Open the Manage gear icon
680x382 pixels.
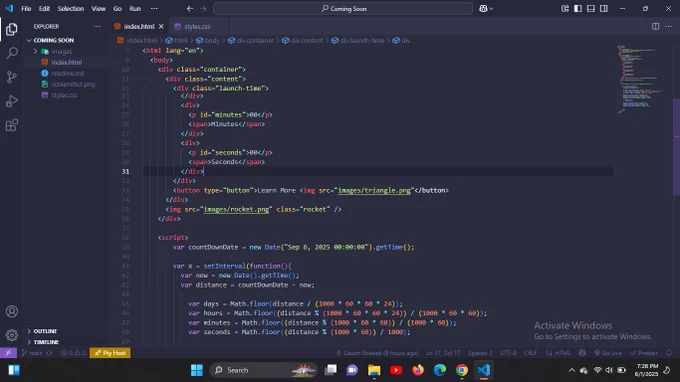pyautogui.click(x=12, y=335)
